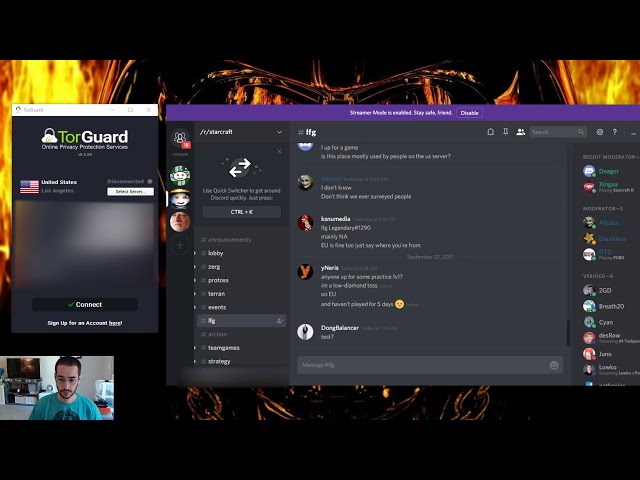Select the #lfg channel

(x=241, y=321)
